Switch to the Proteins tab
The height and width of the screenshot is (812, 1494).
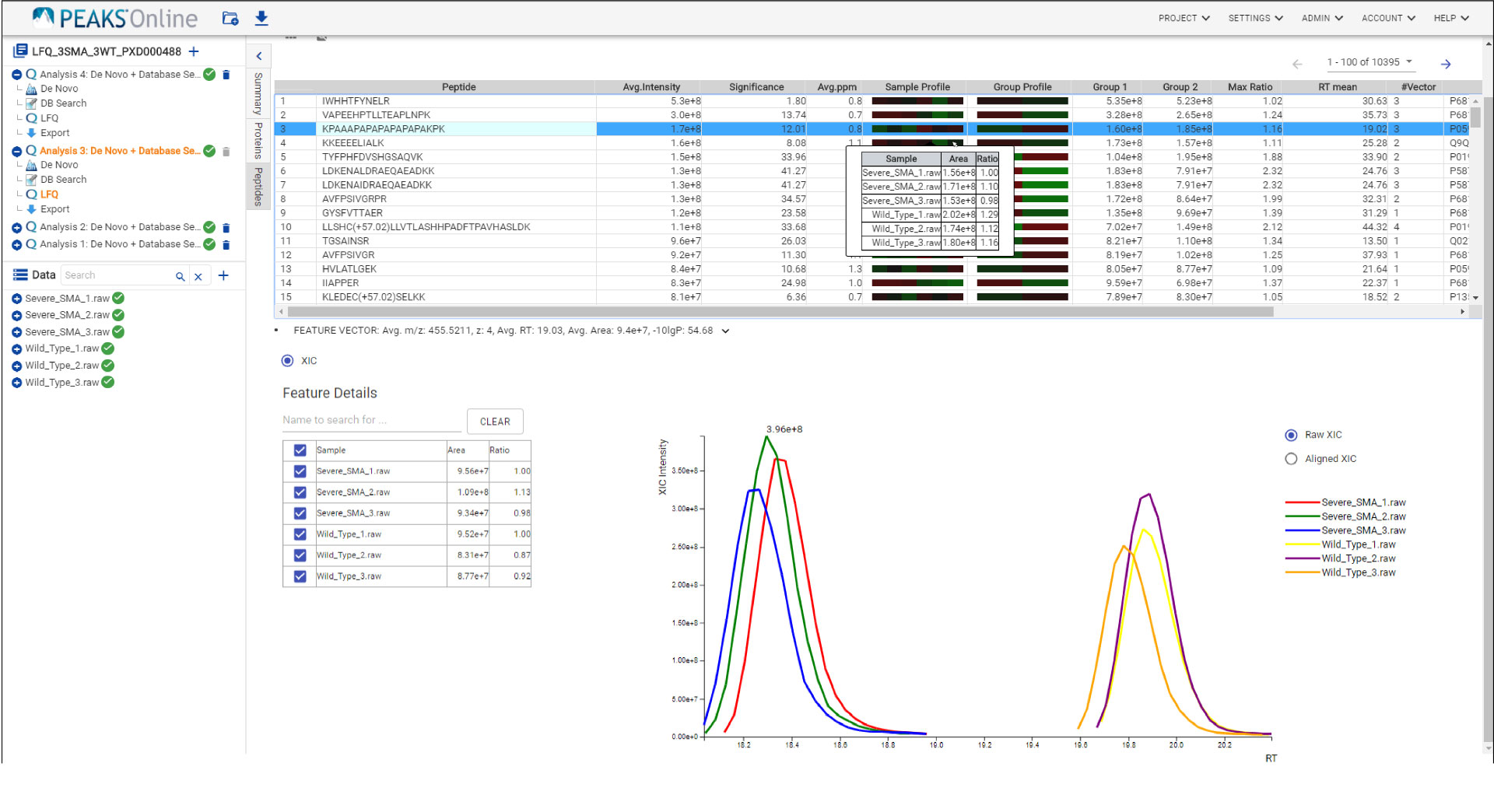258,141
